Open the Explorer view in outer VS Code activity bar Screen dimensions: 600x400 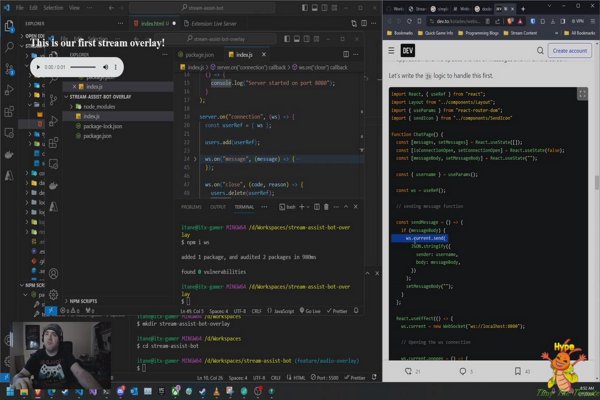point(9,26)
